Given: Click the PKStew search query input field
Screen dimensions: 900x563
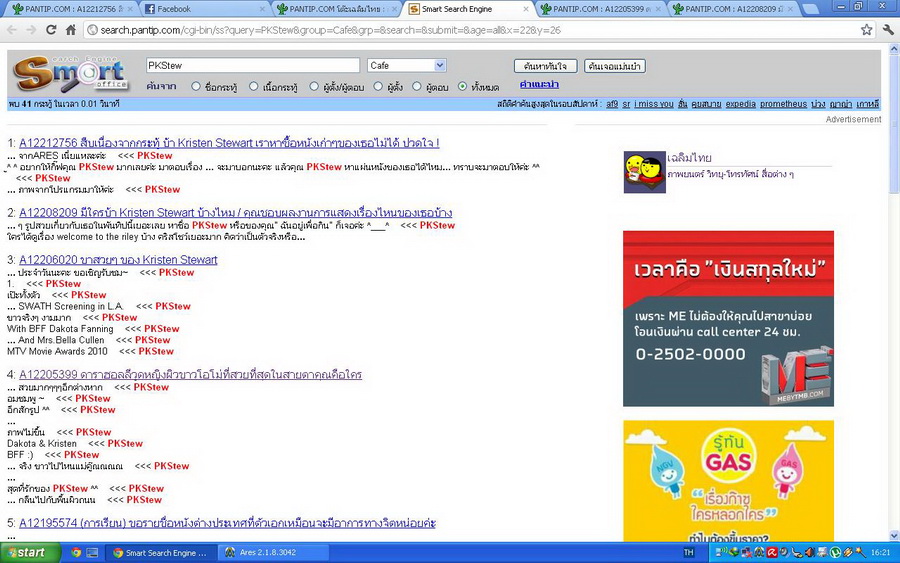Looking at the screenshot, I should [253, 65].
